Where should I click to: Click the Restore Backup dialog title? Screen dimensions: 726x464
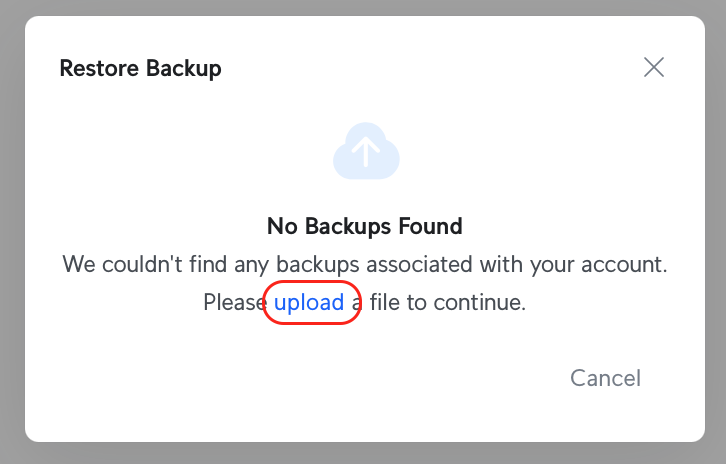tap(140, 69)
